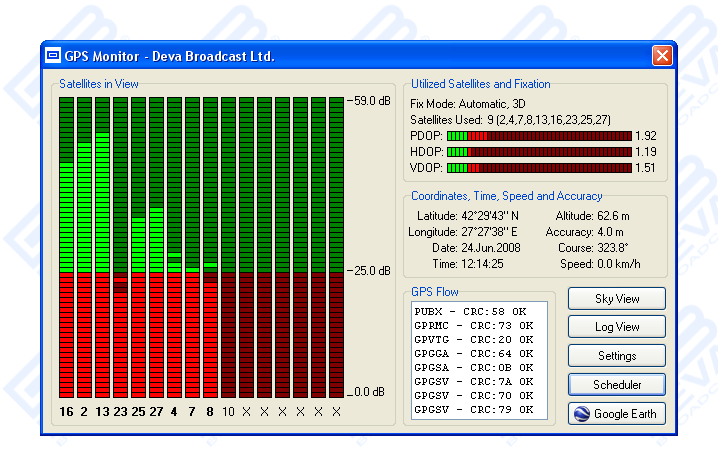The height and width of the screenshot is (476, 718).
Task: Click the HDOP indicator bar
Action: coord(538,152)
